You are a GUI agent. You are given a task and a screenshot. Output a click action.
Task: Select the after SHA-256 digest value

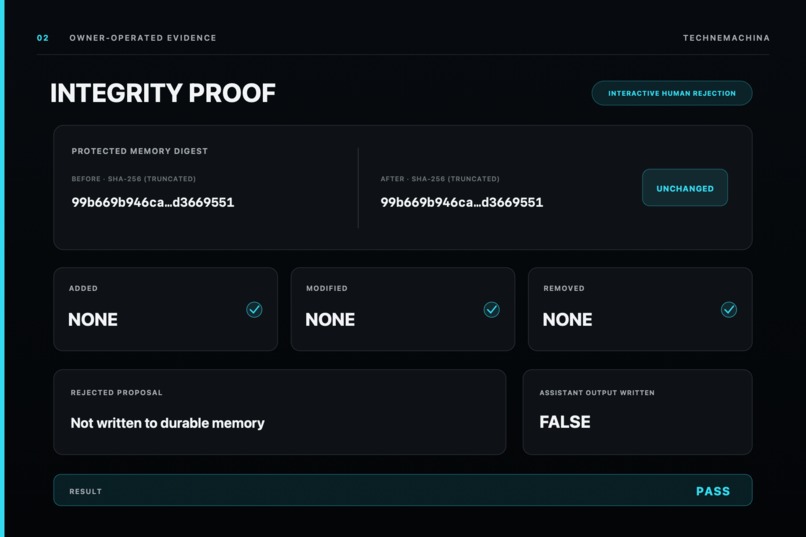coord(462,202)
